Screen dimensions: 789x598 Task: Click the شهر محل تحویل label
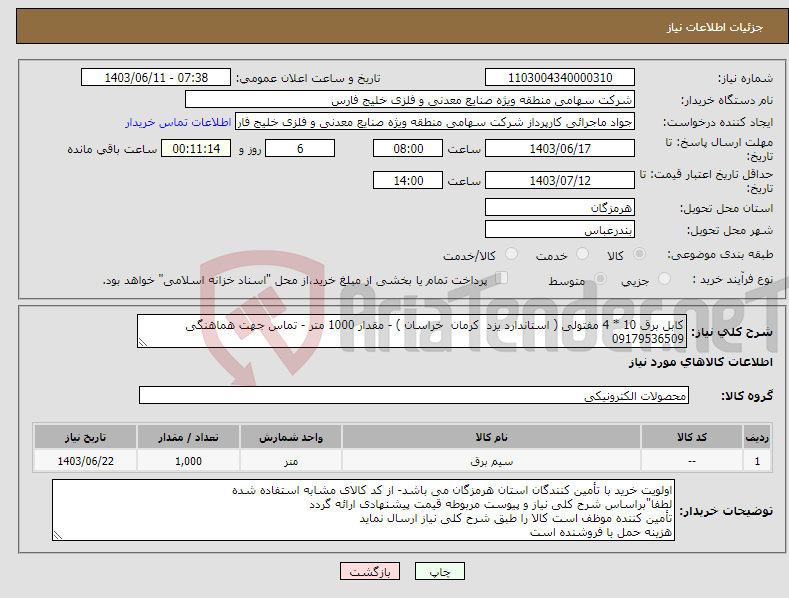pos(730,231)
